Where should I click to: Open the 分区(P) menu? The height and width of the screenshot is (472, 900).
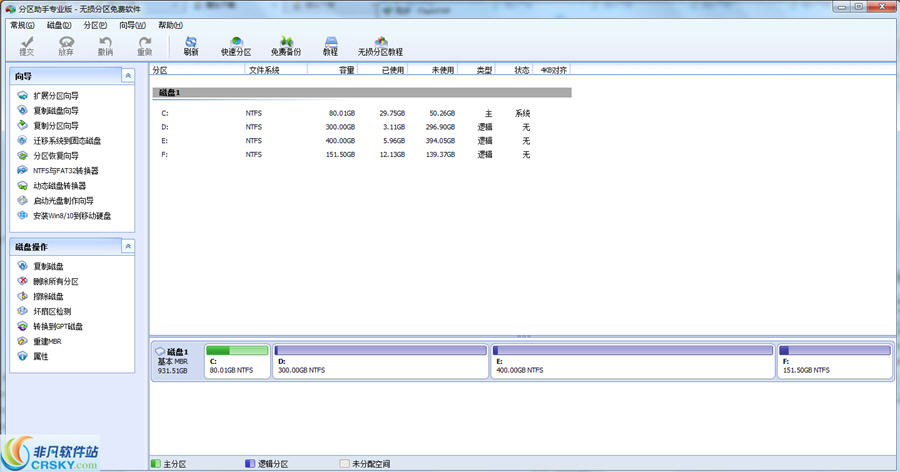coord(96,25)
